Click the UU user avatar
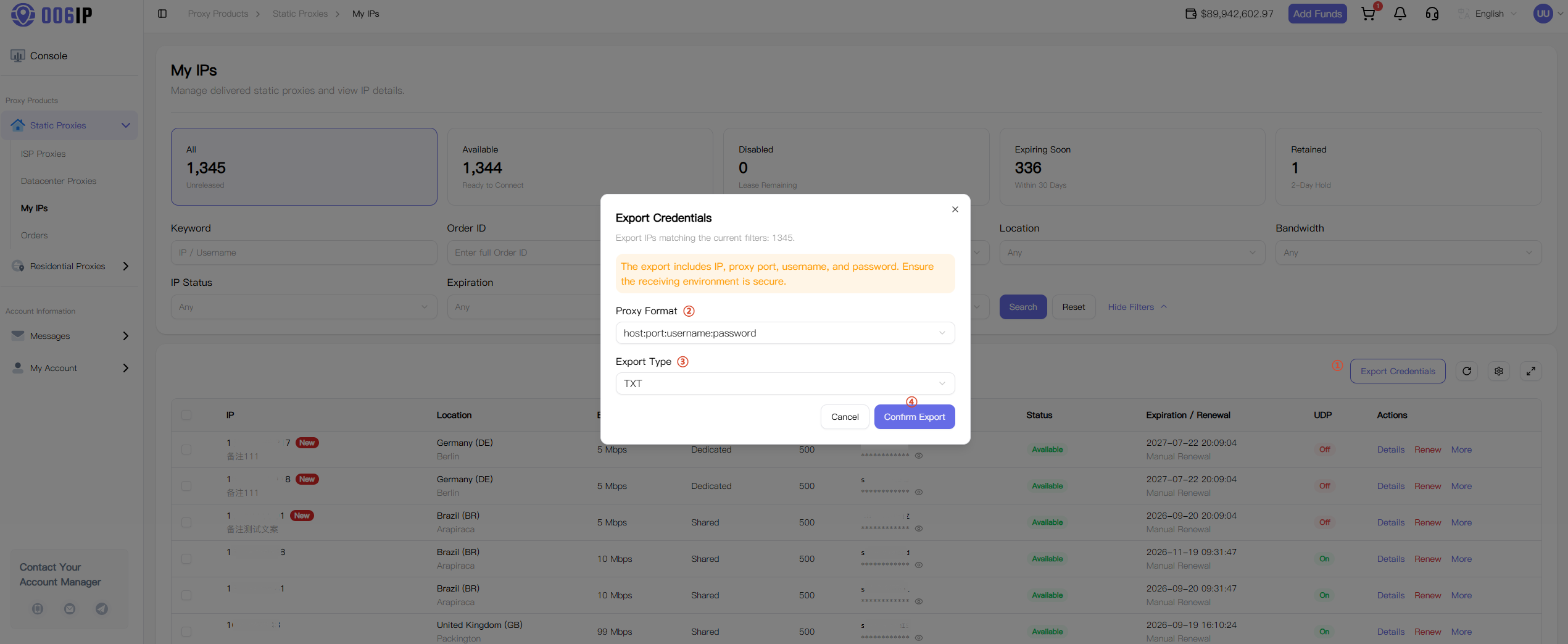This screenshot has height=644, width=1568. [x=1543, y=14]
